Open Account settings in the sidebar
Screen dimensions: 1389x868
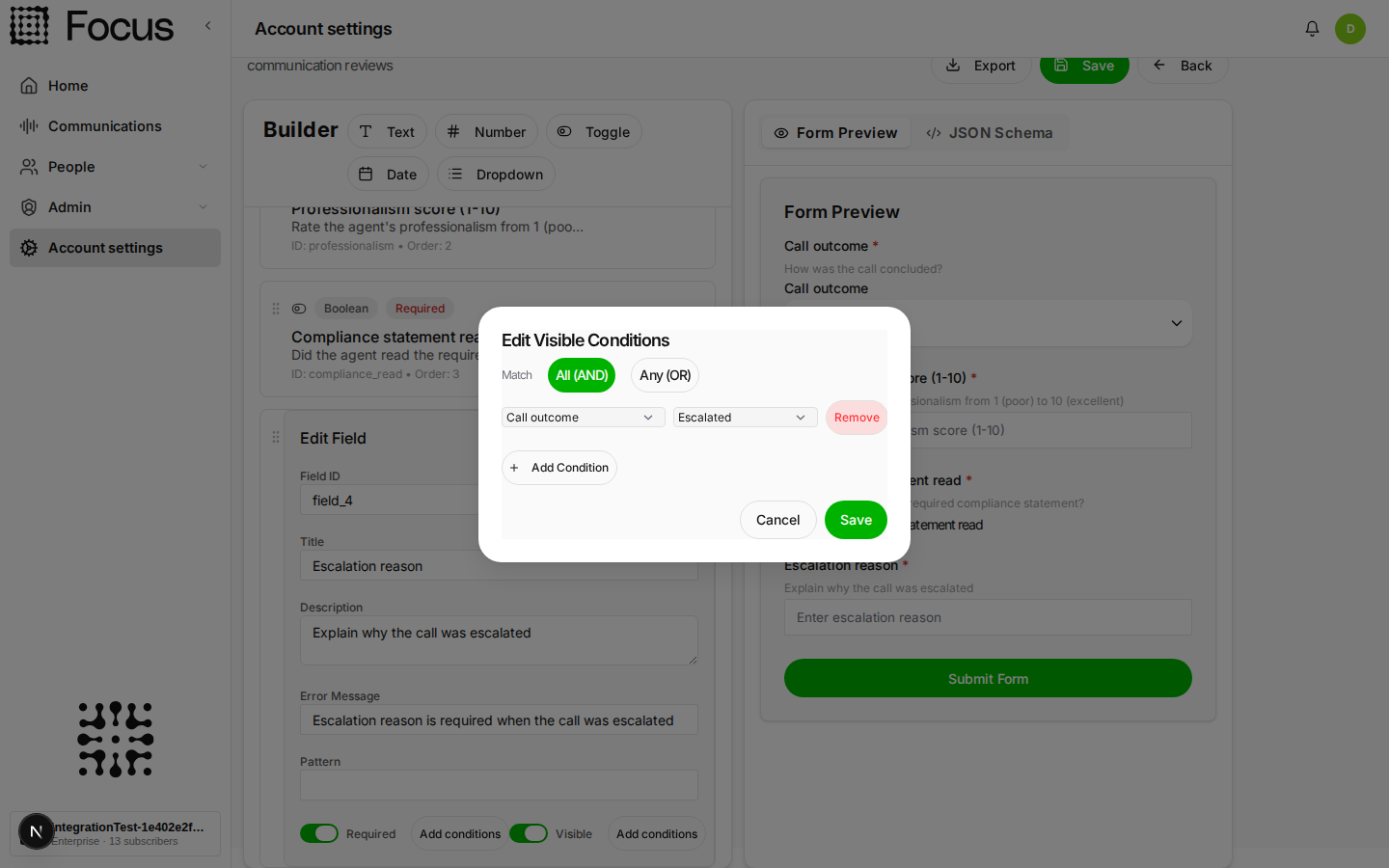point(115,248)
